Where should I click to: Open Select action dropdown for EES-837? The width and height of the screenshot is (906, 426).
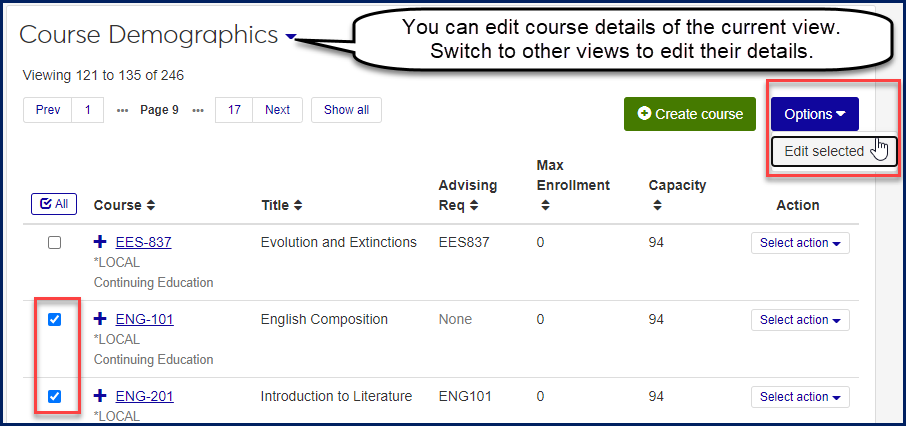[x=799, y=243]
